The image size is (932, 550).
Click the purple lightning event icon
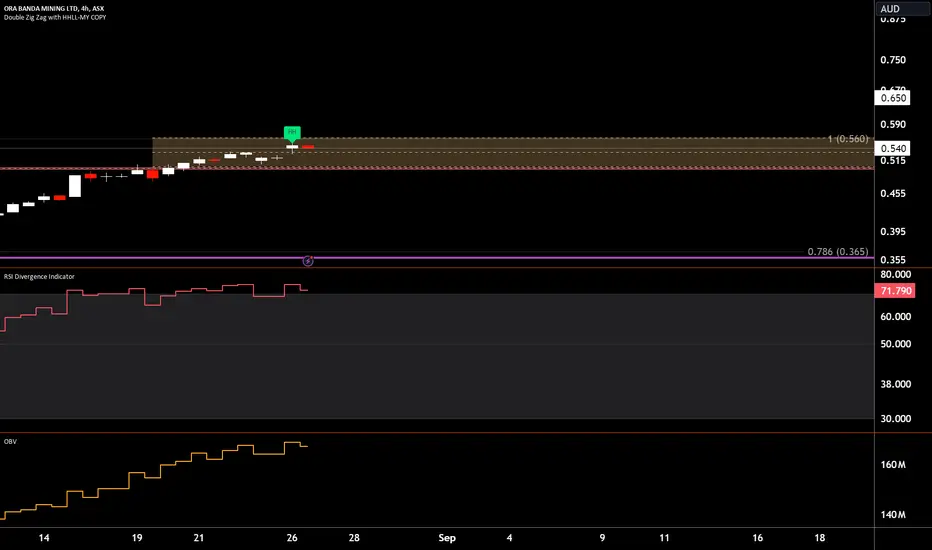[x=308, y=260]
